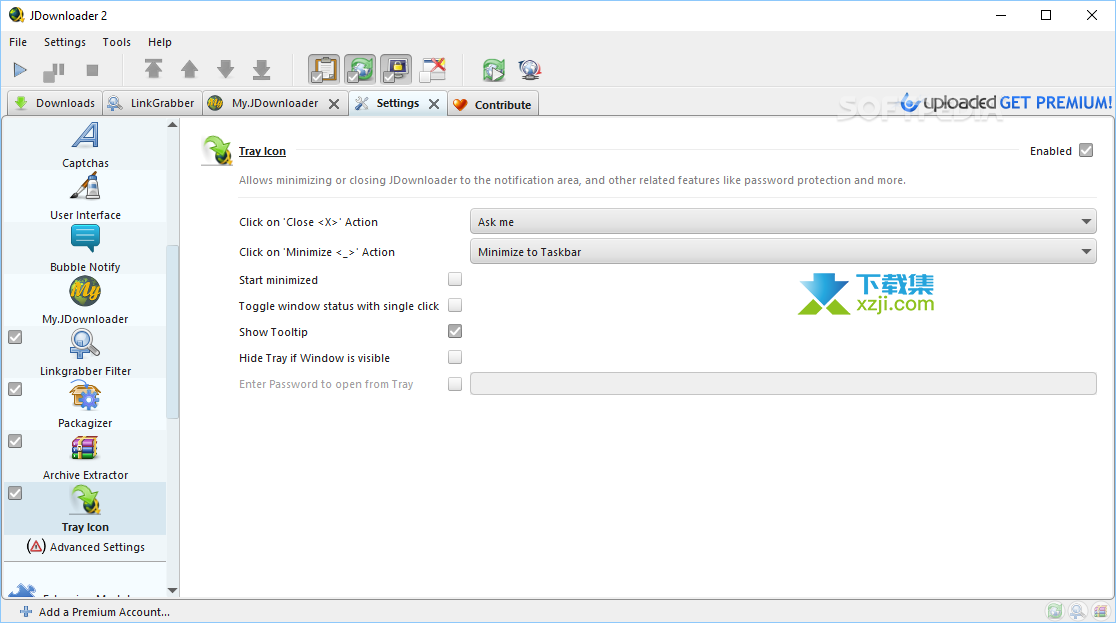Close the Settings tab
The width and height of the screenshot is (1116, 623).
[x=434, y=104]
